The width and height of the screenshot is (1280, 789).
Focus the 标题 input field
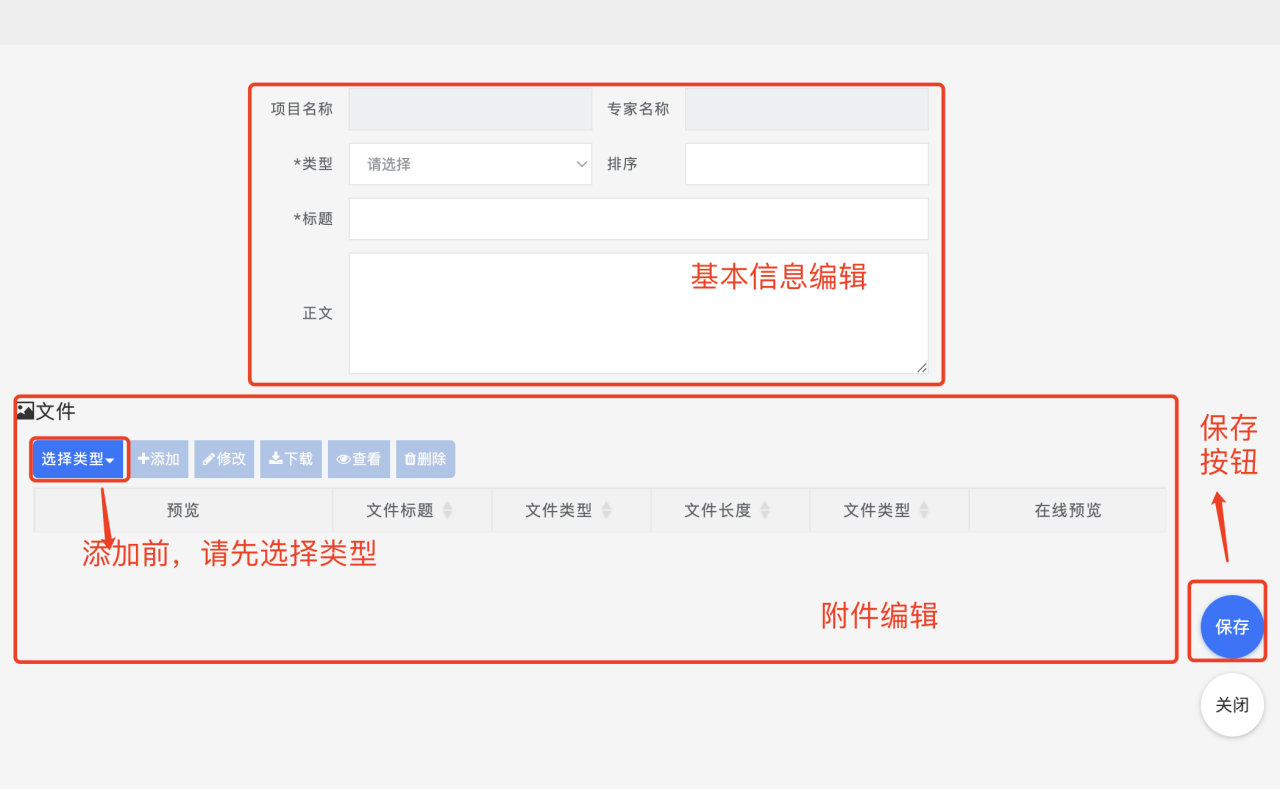638,219
